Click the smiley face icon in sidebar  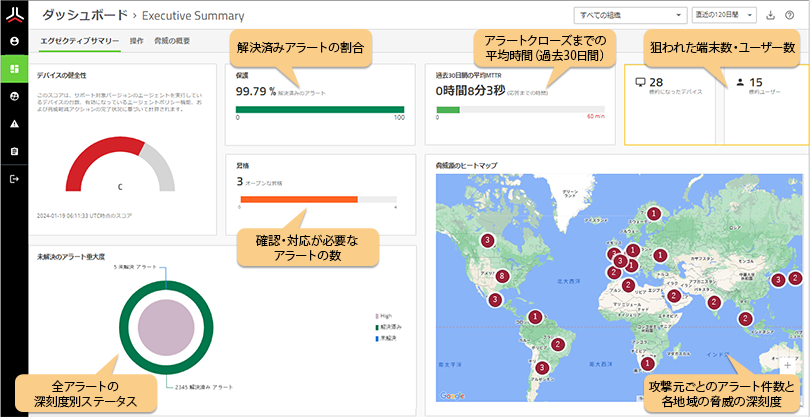coord(14,97)
